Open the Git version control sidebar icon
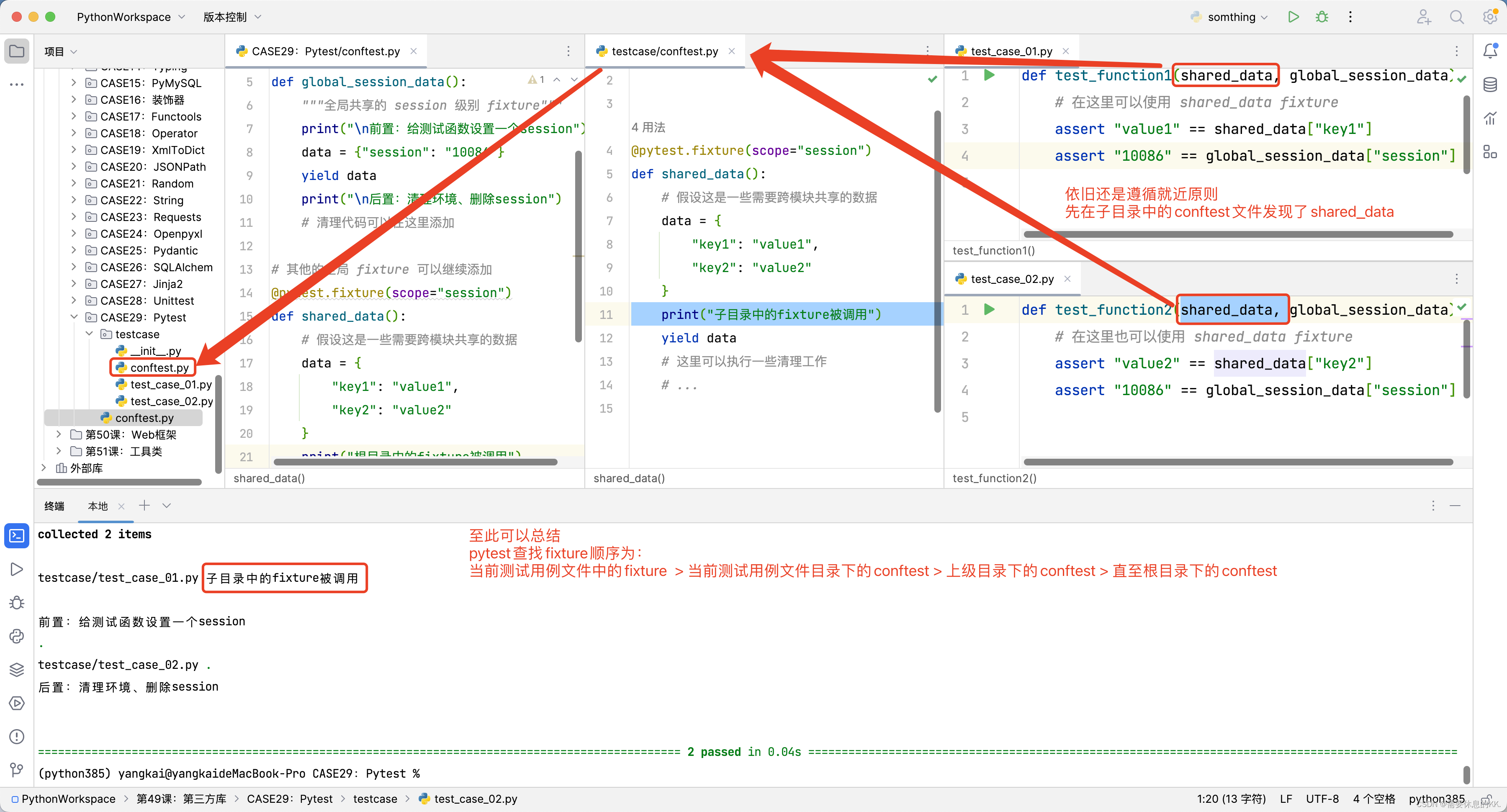 (16, 770)
